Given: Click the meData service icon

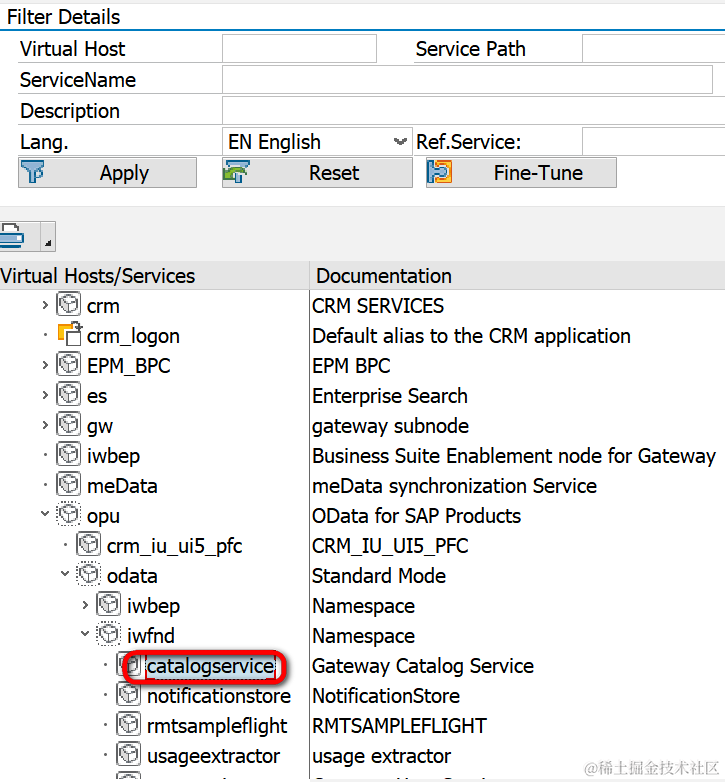Looking at the screenshot, I should (68, 484).
